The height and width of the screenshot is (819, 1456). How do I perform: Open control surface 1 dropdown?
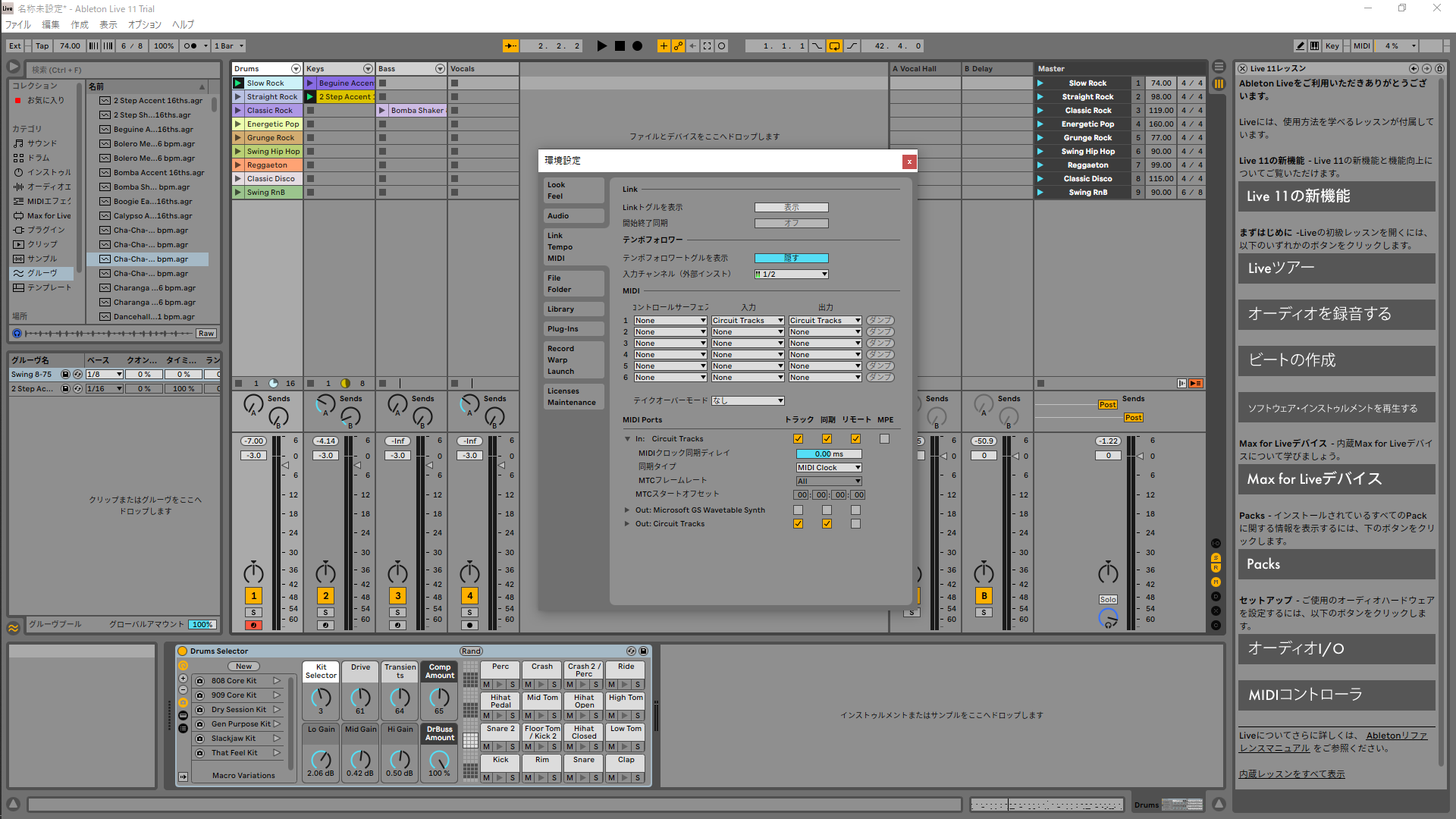(670, 321)
